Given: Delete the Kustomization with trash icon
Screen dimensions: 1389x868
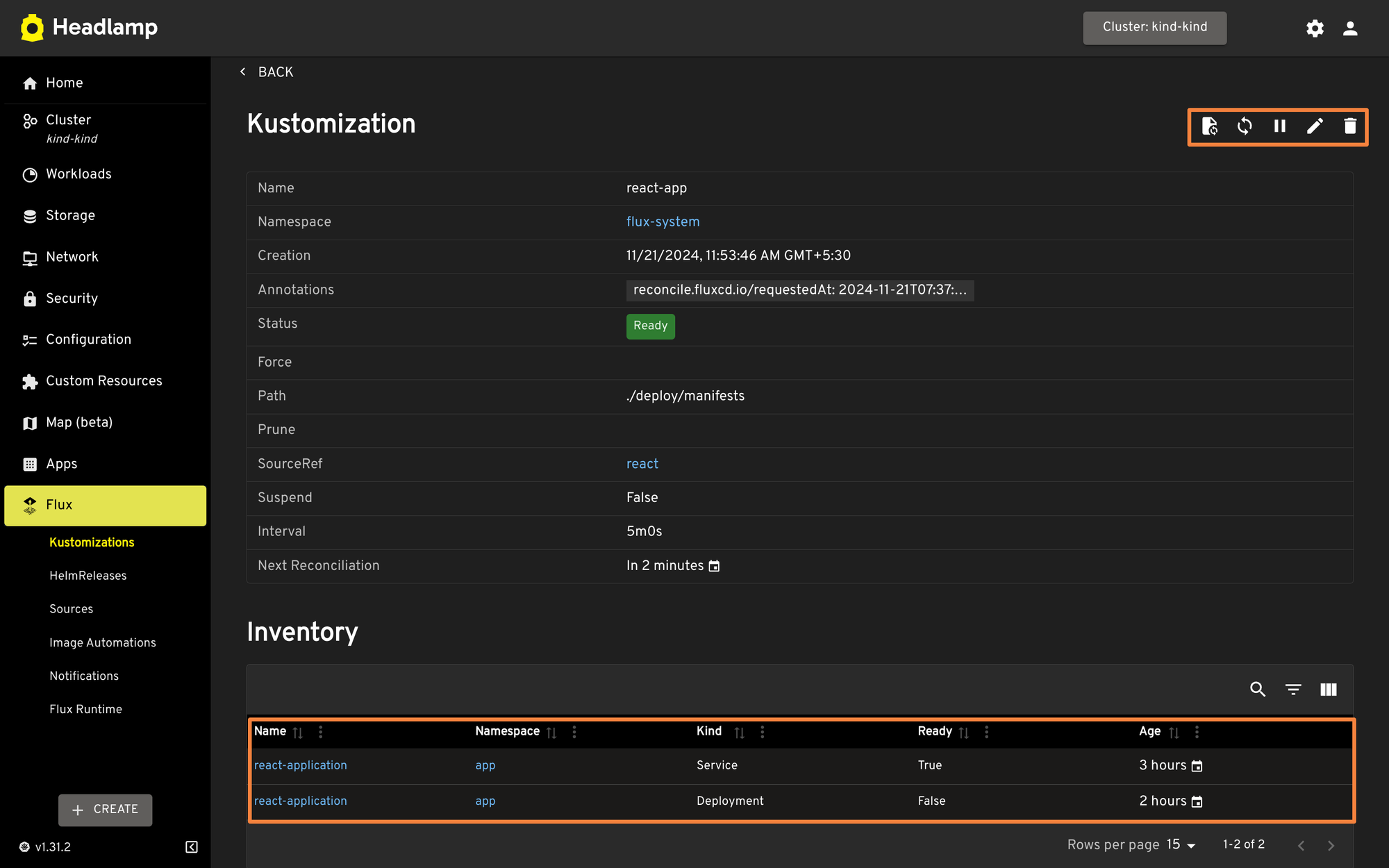Looking at the screenshot, I should [x=1350, y=126].
